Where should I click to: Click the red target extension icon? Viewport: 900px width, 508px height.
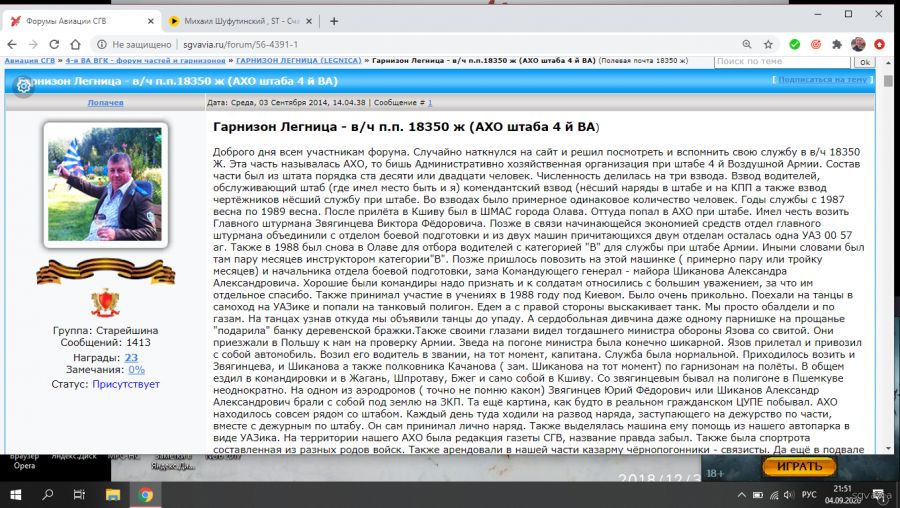pyautogui.click(x=816, y=44)
